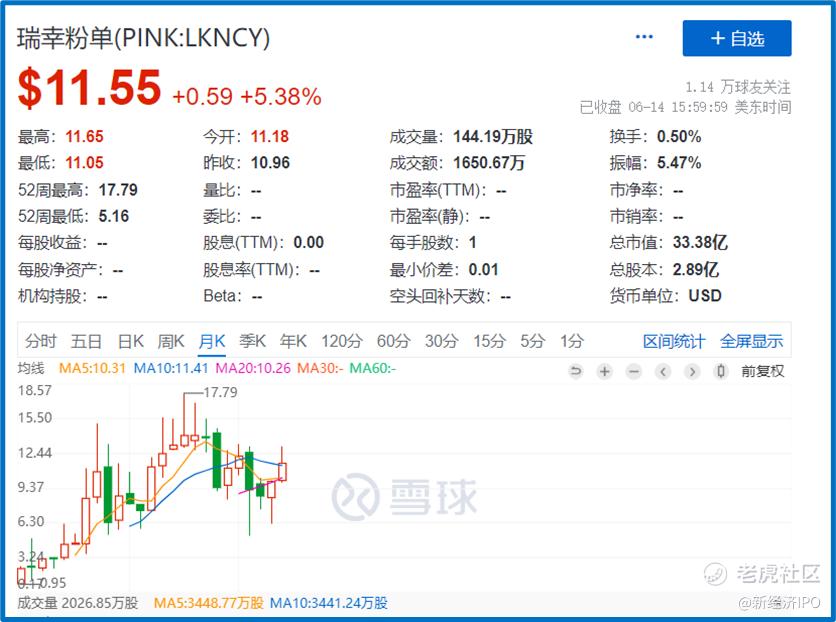Image resolution: width=836 pixels, height=622 pixels.
Task: Click 货币单位 USD value
Action: (x=705, y=296)
